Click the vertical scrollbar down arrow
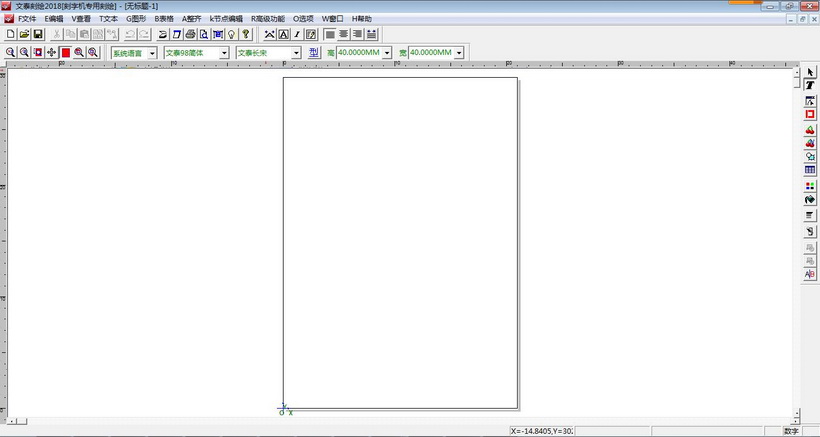 point(796,412)
